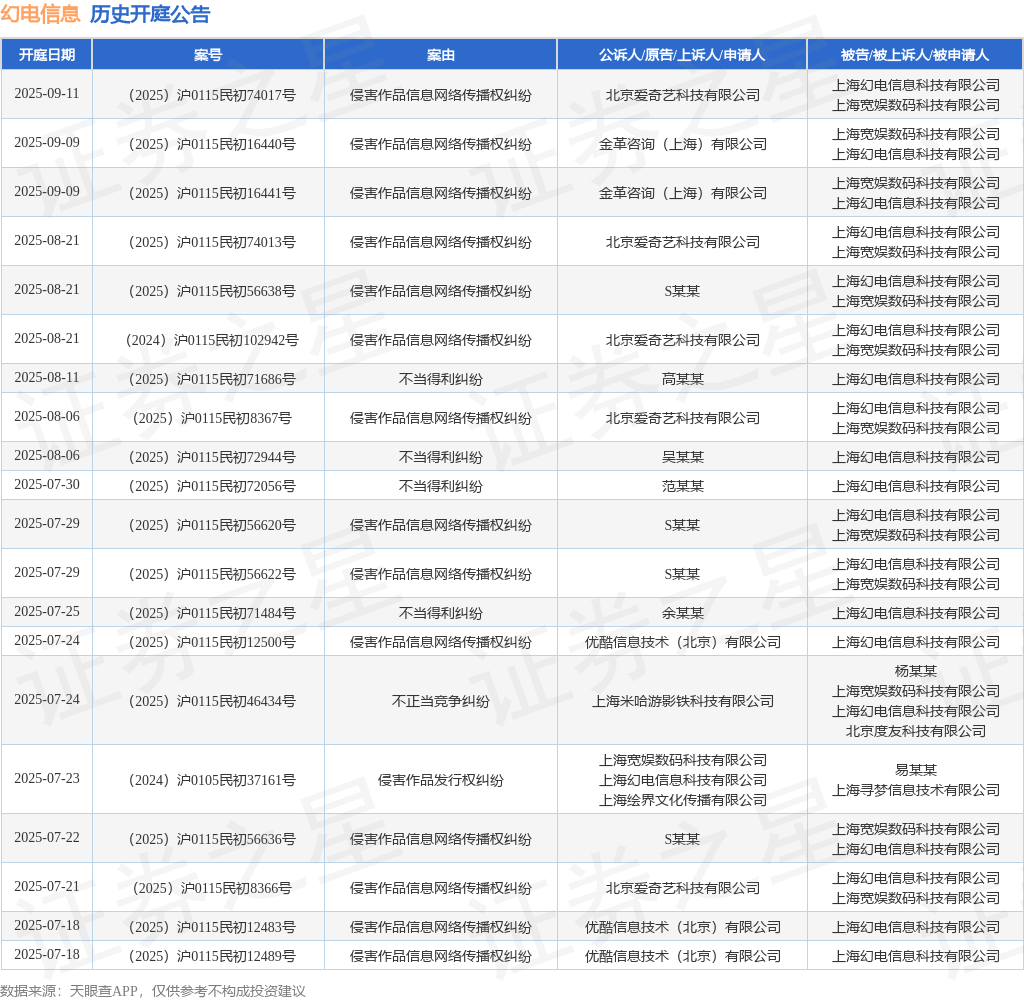The height and width of the screenshot is (1000, 1024).
Task: Click the case cause 不正当竞争纠纷
Action: (440, 702)
